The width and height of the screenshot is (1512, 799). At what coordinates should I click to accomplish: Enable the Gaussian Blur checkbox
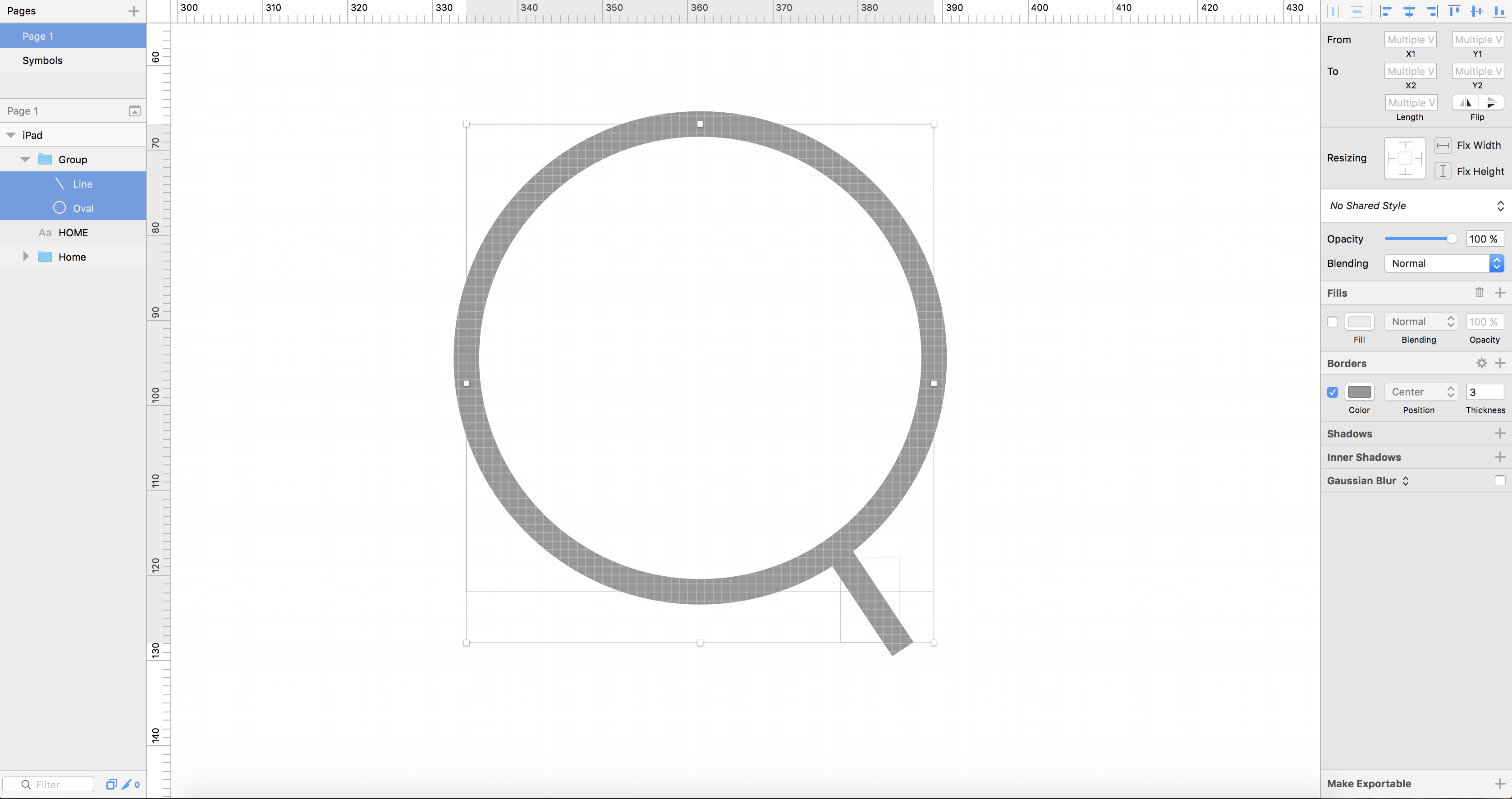tap(1500, 481)
